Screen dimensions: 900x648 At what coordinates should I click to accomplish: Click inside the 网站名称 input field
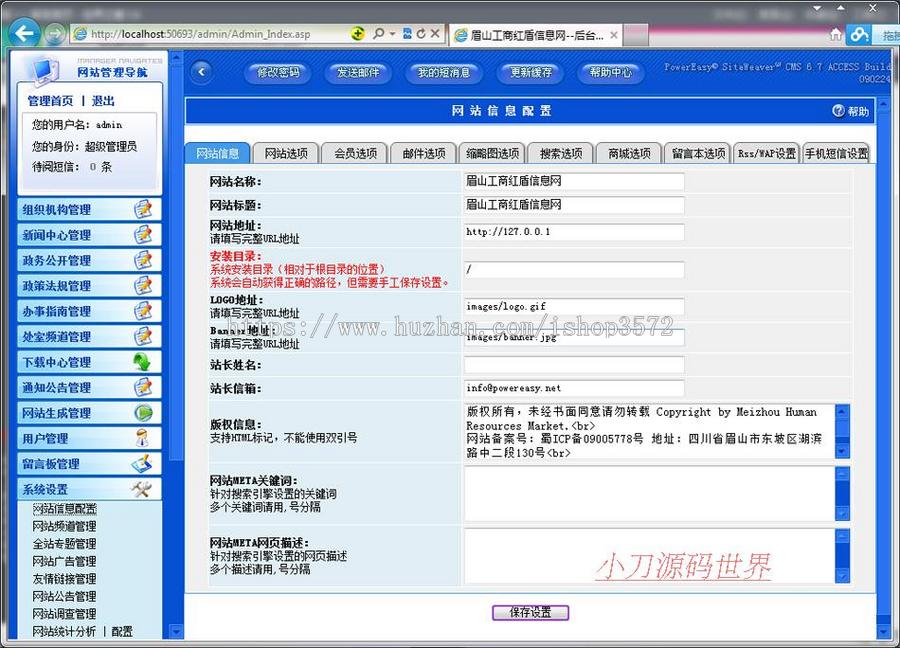(573, 181)
